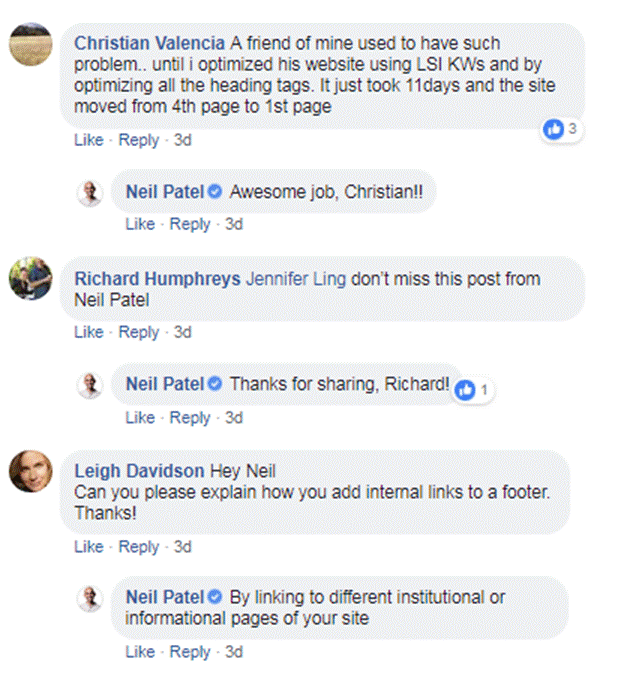The height and width of the screenshot is (674, 621).
Task: Like Neil's "Thanks for sharing, Richard" reply
Action: [x=139, y=417]
